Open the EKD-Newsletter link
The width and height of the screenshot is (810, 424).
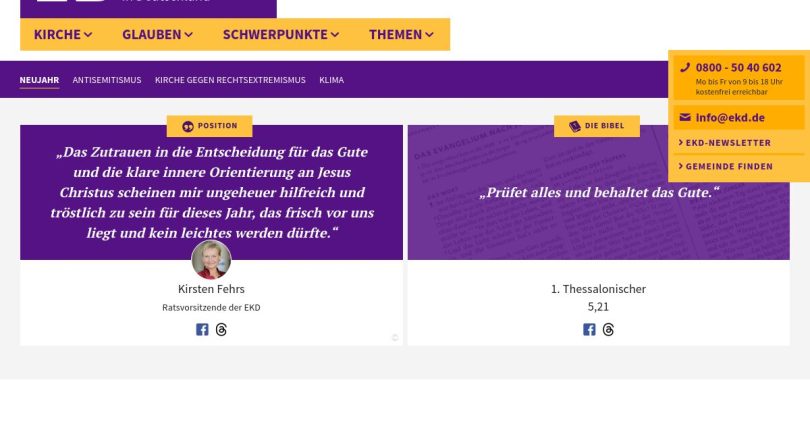tap(728, 143)
